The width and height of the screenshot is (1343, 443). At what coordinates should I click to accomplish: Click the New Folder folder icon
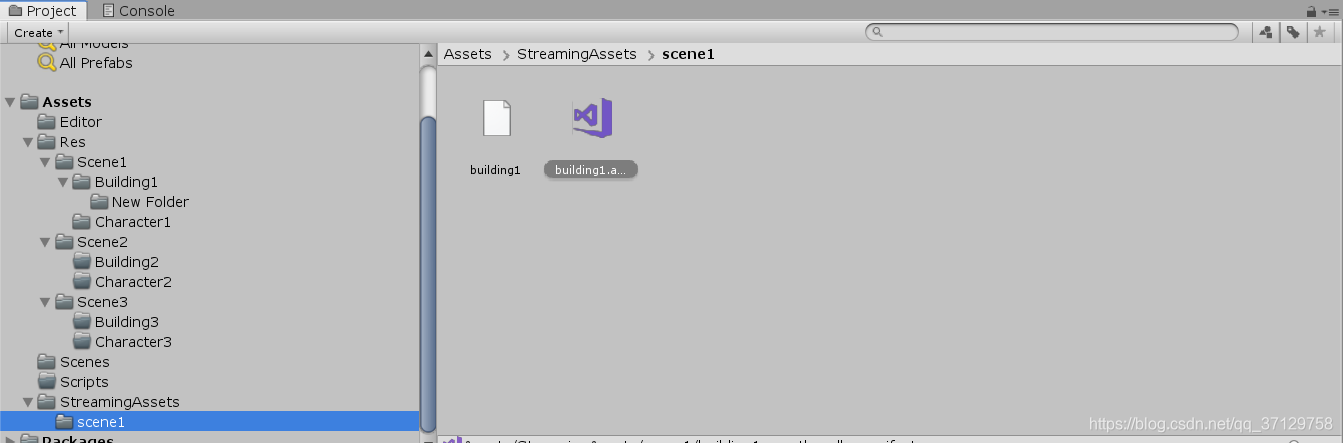99,202
